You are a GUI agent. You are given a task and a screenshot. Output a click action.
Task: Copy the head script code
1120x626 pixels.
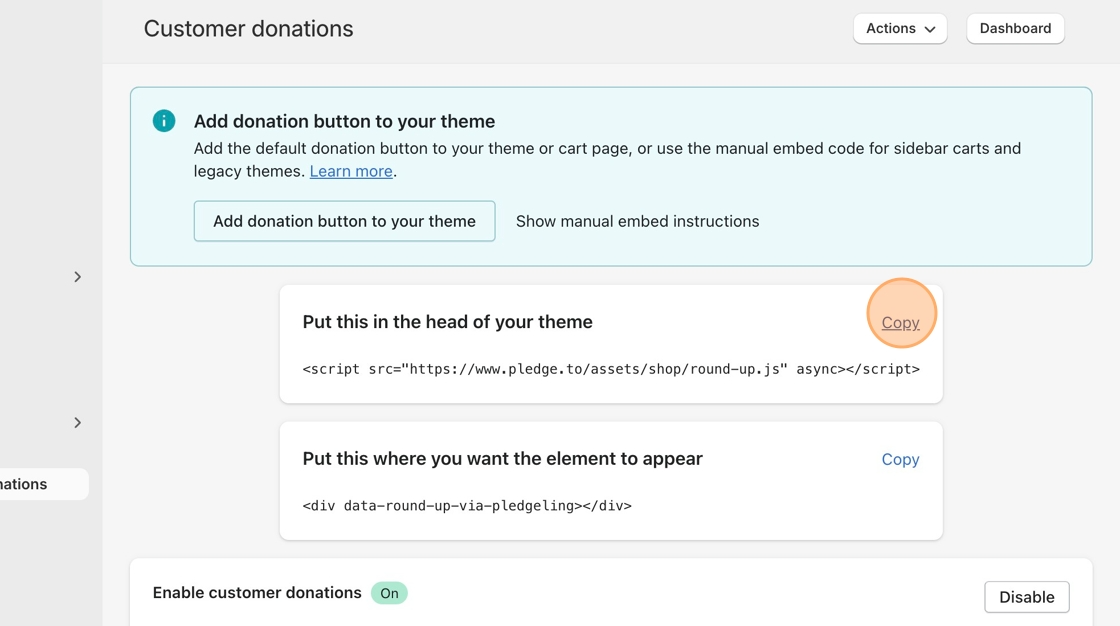click(x=900, y=322)
